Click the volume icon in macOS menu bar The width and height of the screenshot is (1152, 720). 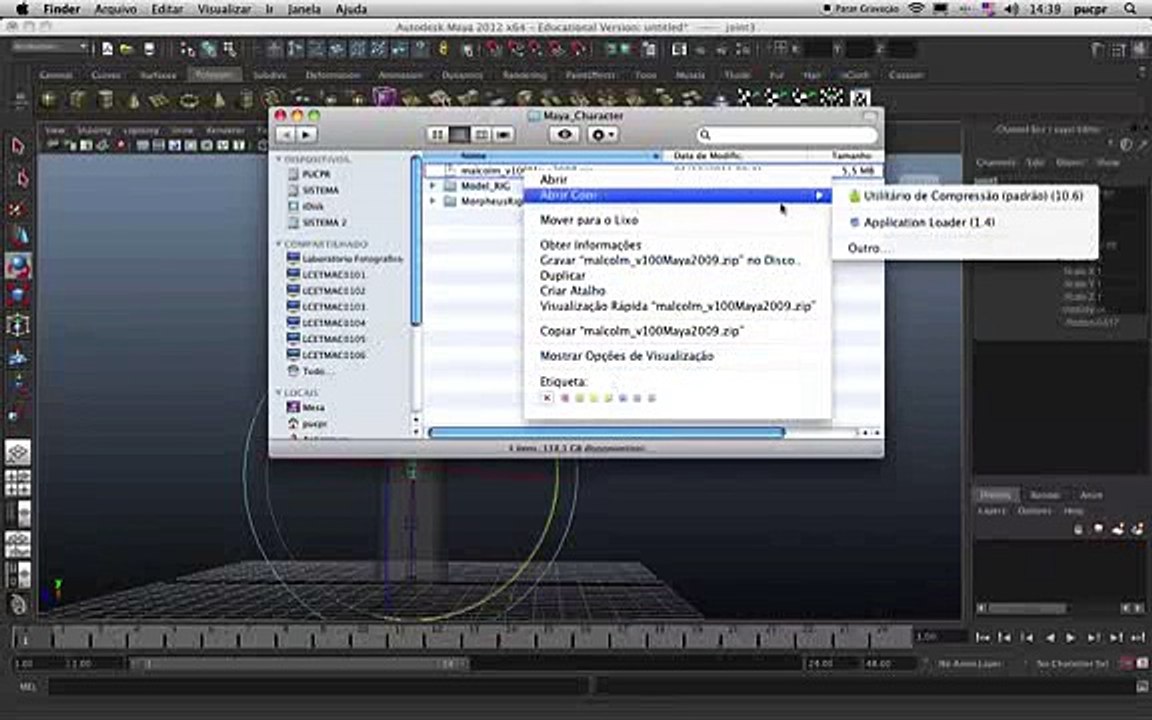coord(1012,9)
